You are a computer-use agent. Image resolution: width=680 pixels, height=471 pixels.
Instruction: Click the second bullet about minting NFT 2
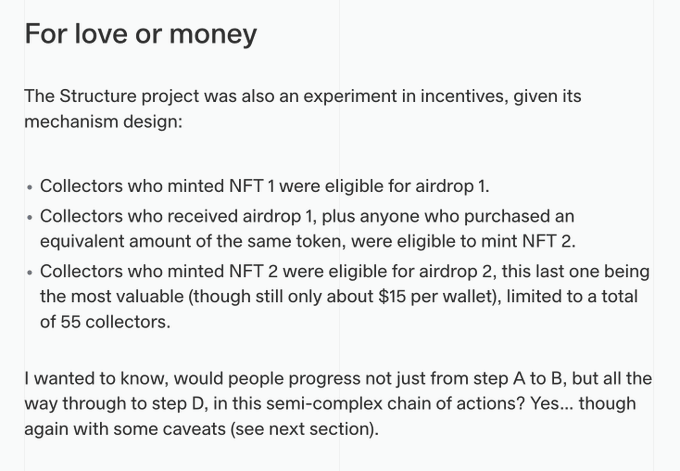(x=306, y=229)
